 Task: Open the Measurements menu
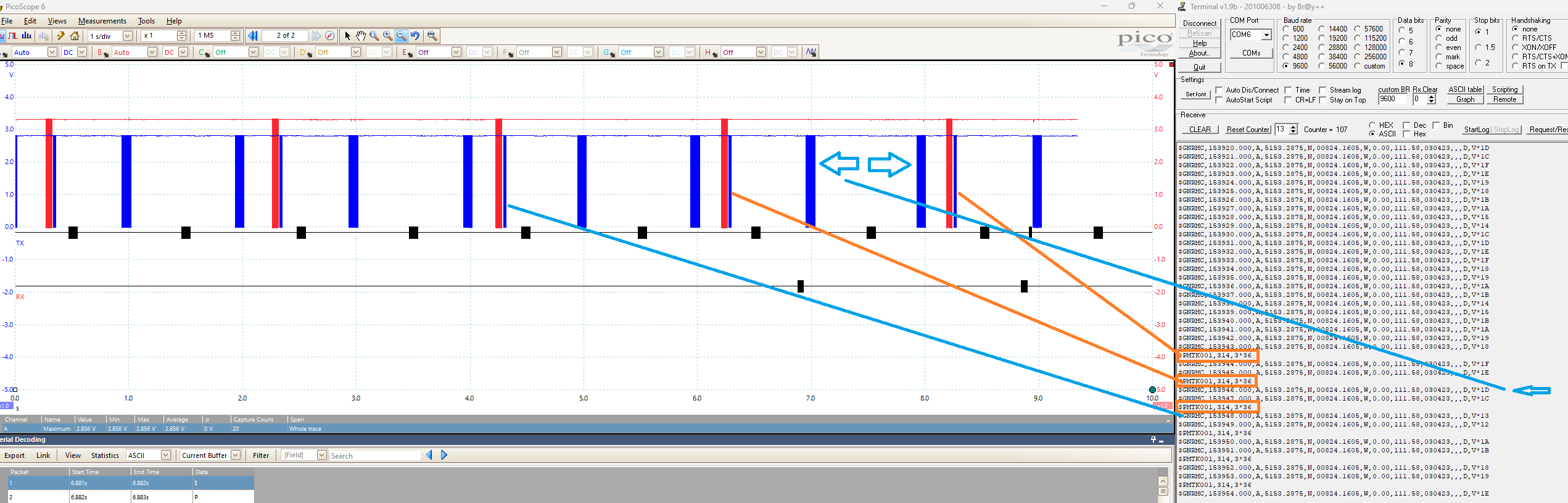102,21
